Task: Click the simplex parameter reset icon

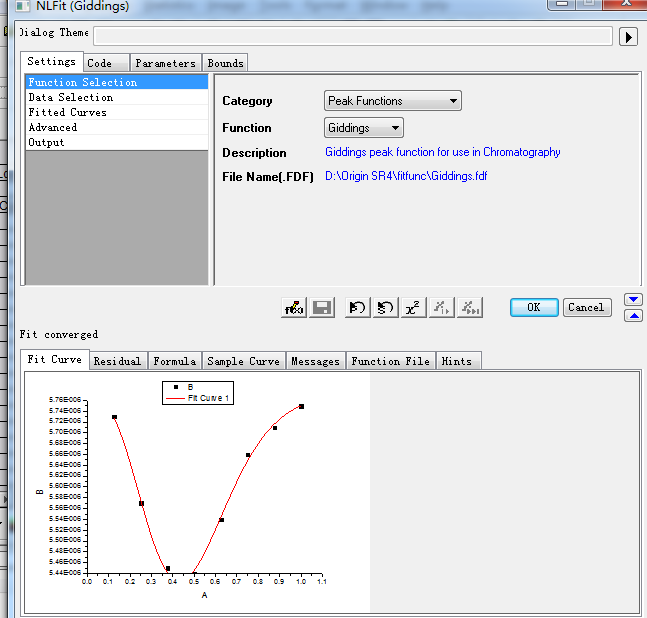Action: (x=385, y=307)
